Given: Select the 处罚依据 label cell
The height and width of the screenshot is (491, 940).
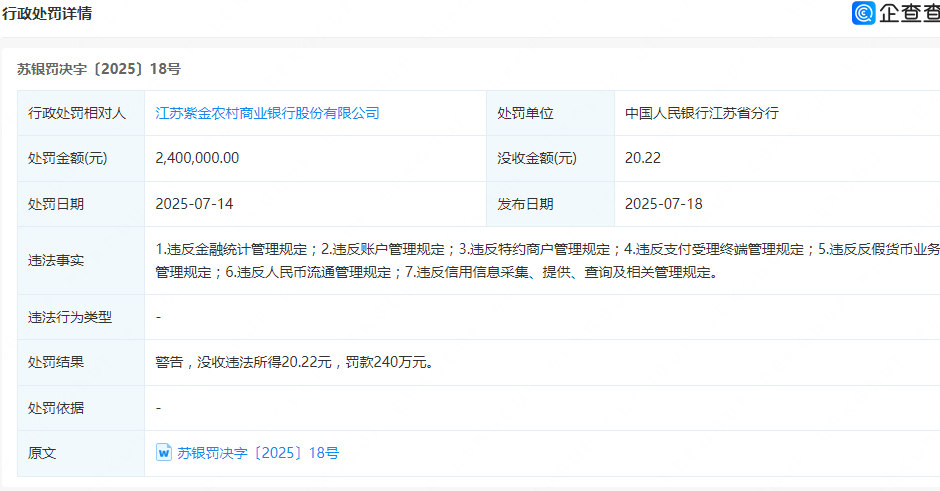Looking at the screenshot, I should [56, 408].
